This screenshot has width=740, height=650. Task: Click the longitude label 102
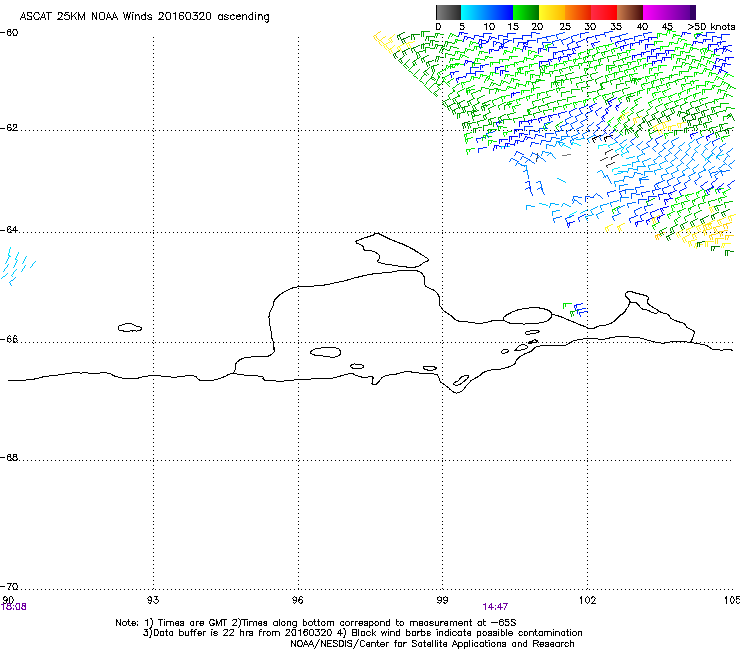click(587, 600)
